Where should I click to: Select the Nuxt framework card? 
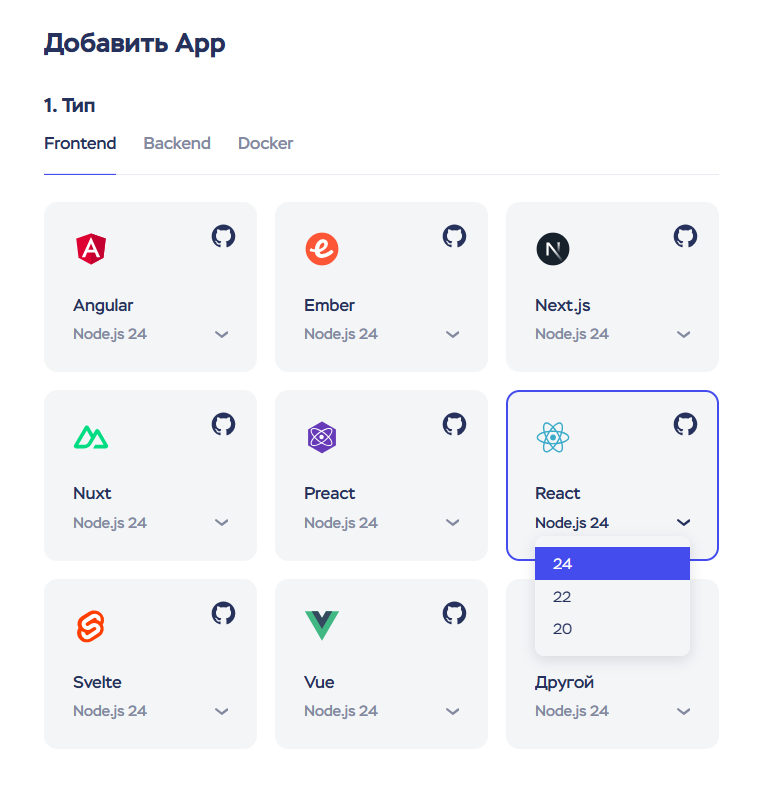[x=150, y=476]
